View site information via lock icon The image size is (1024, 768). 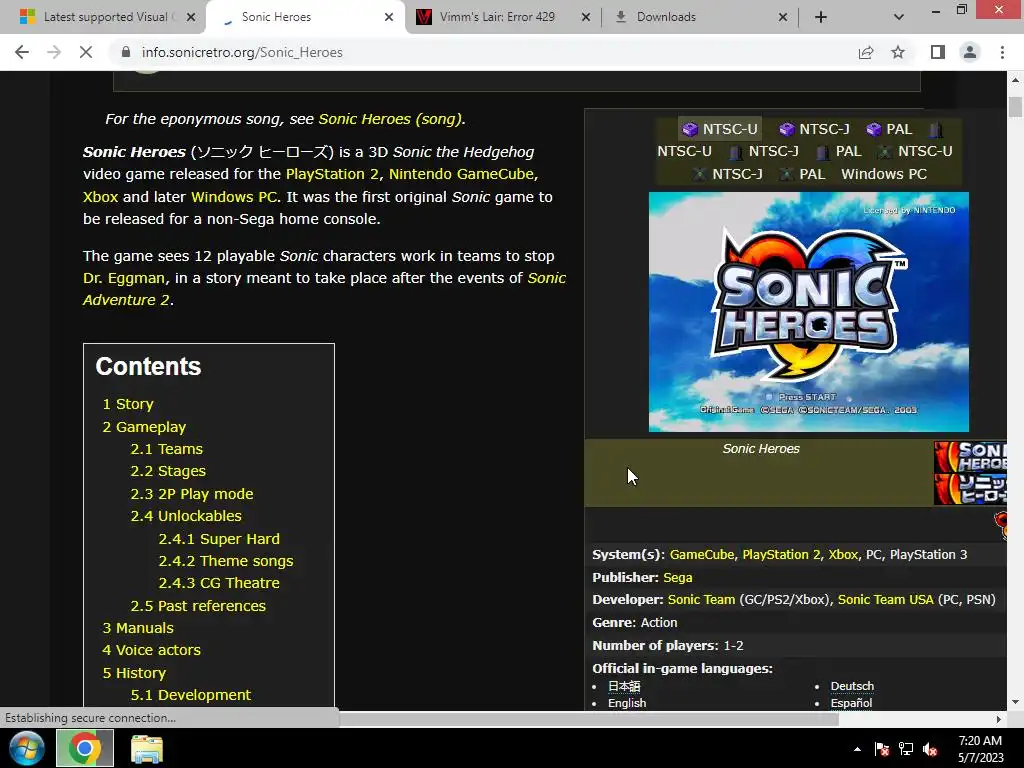click(126, 52)
